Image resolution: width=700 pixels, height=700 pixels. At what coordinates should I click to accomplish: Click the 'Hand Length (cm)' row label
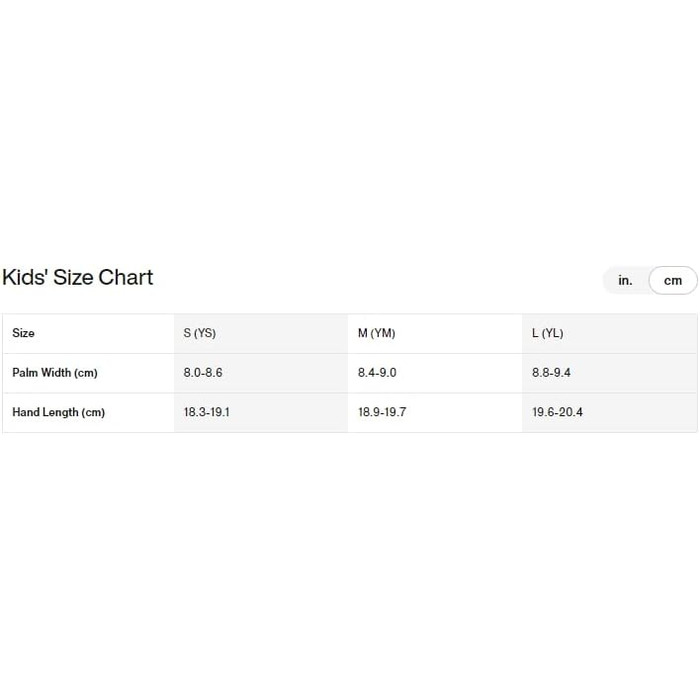click(58, 412)
